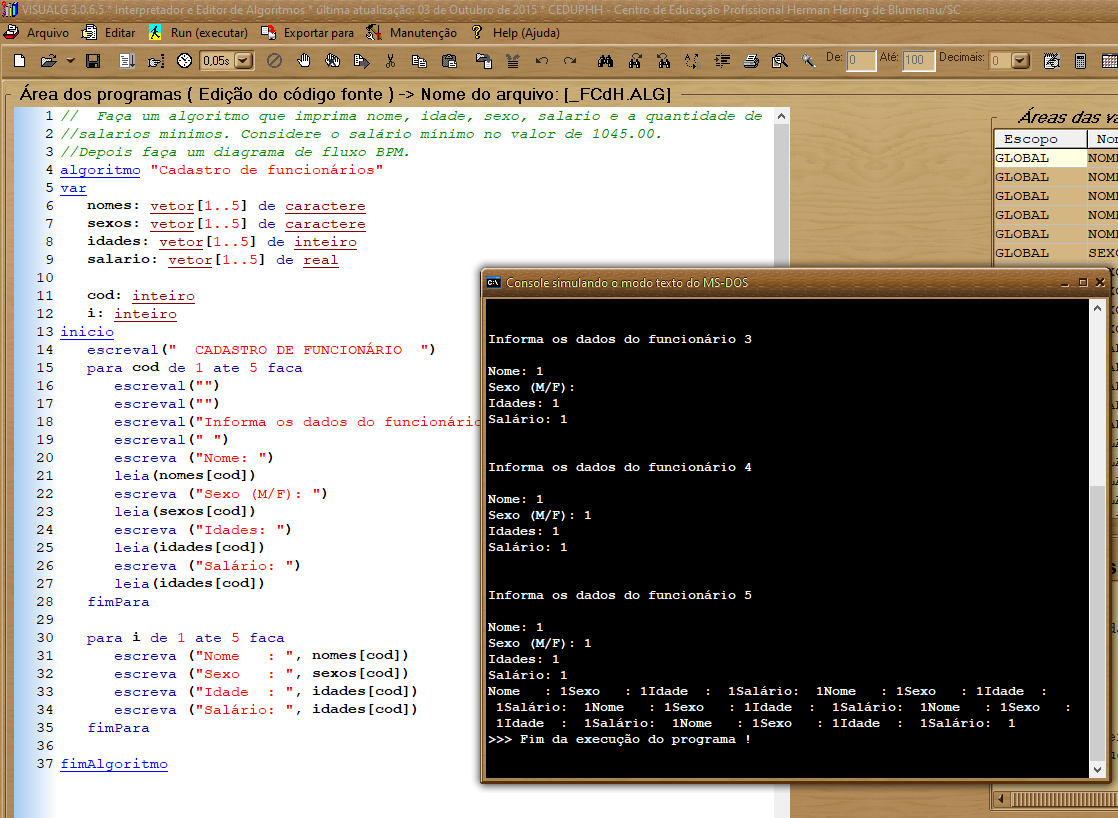Open an existing file with folder icon

coord(48,61)
